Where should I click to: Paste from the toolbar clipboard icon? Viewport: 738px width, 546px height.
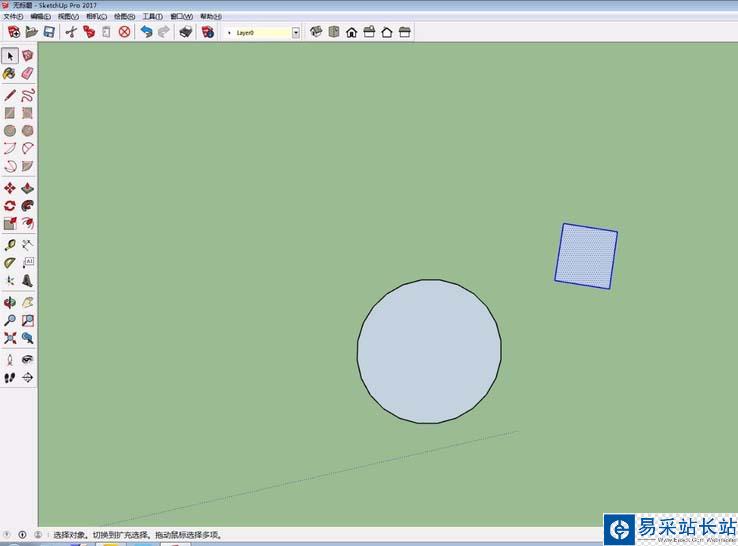(106, 32)
